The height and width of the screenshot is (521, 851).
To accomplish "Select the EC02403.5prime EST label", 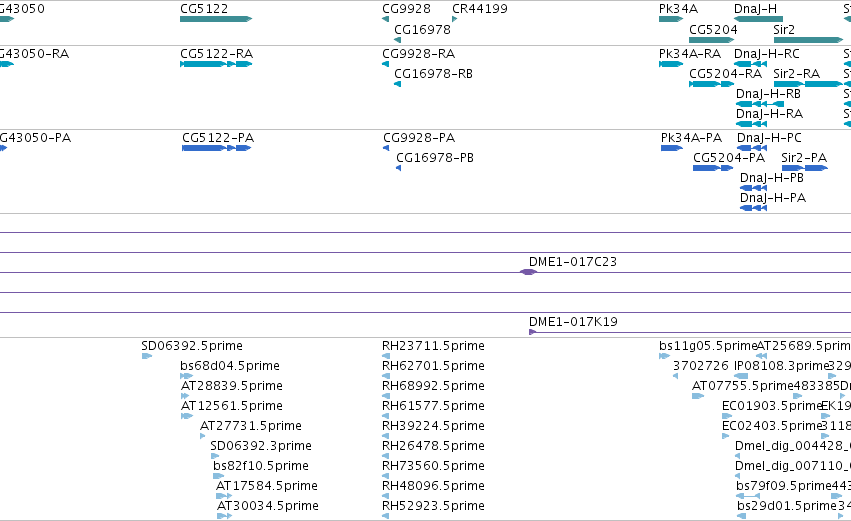I will [x=772, y=426].
